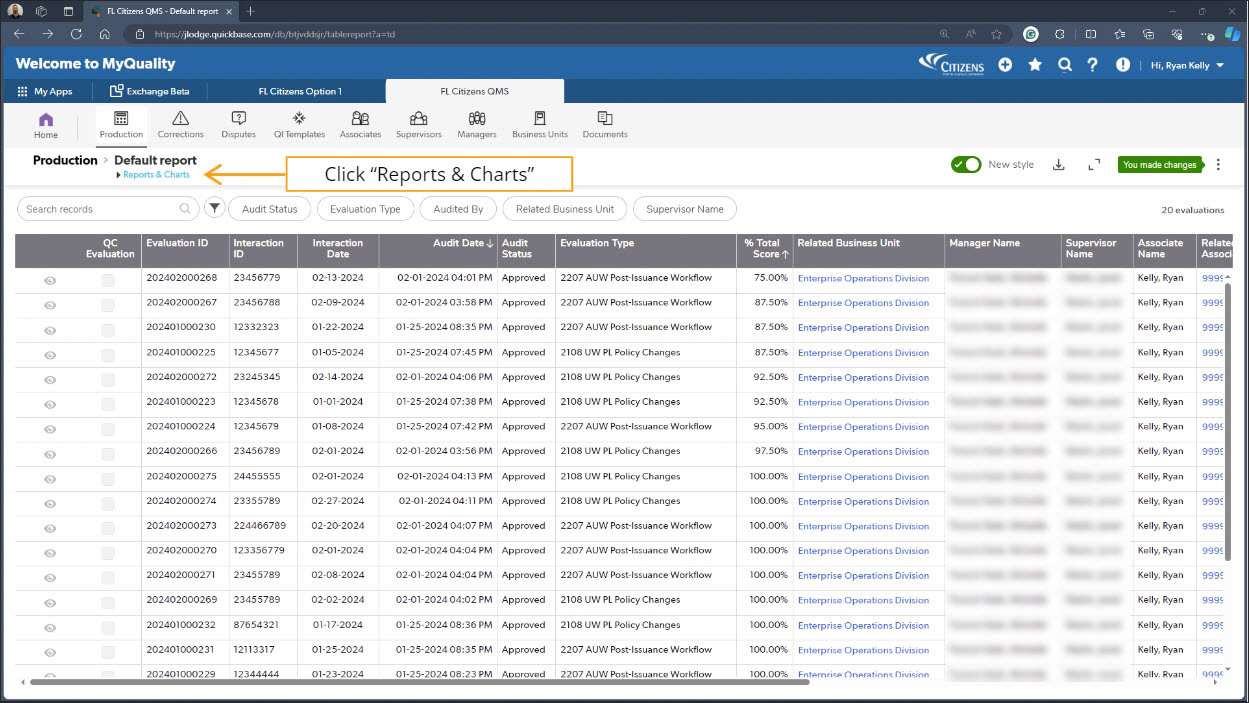Image resolution: width=1249 pixels, height=703 pixels.
Task: View record 202402000267 eye icon
Action: coord(50,305)
